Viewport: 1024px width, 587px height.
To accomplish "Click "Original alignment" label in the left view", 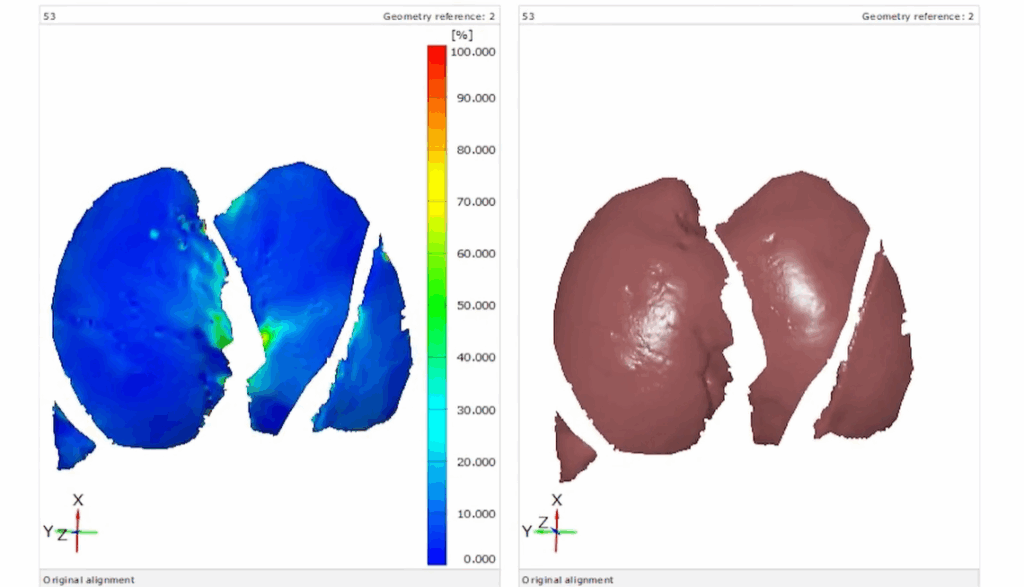I will [88, 579].
